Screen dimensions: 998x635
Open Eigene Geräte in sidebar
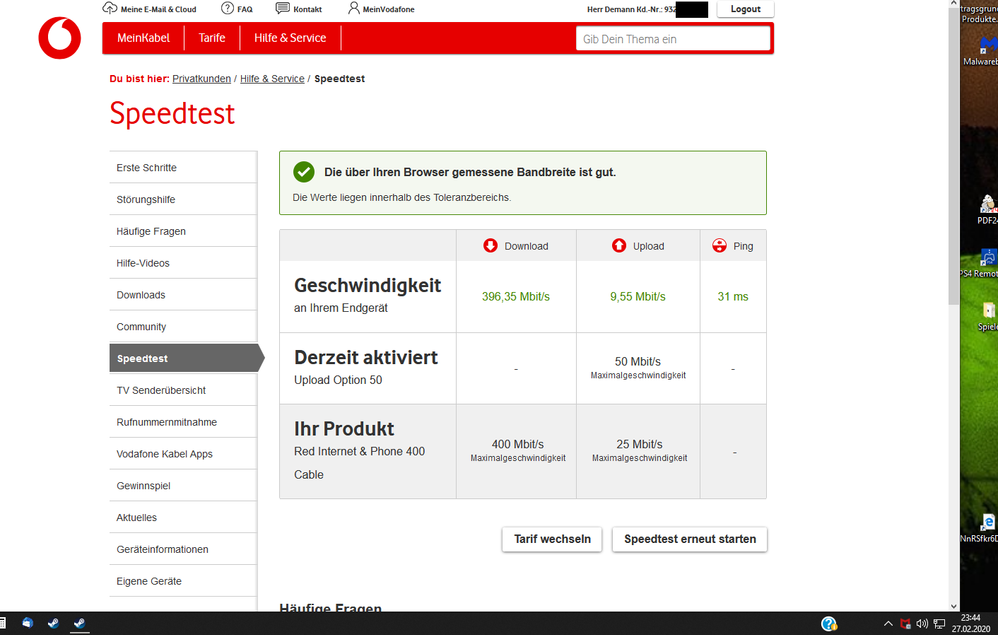click(x=183, y=581)
